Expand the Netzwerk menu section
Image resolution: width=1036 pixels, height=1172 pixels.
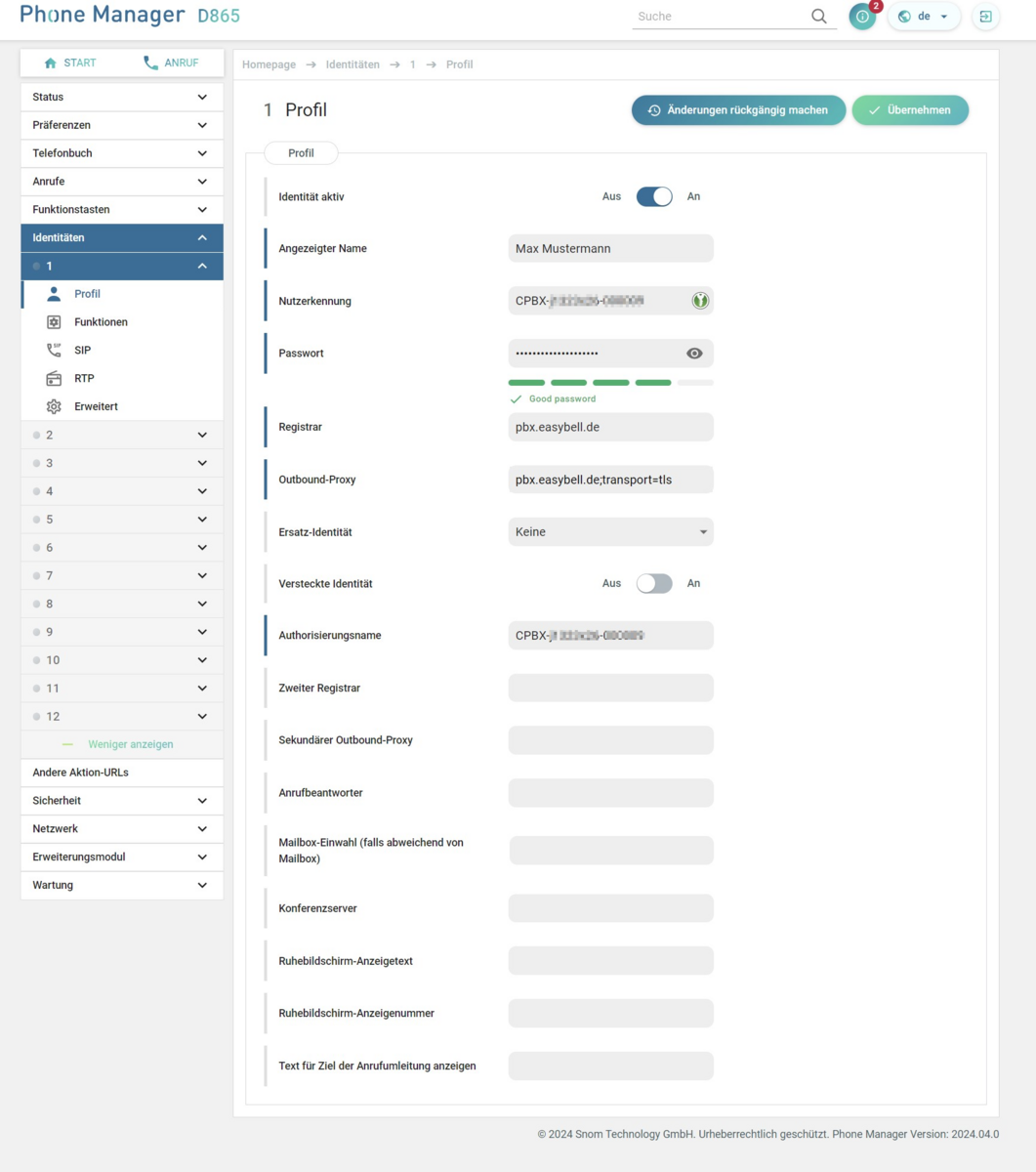[121, 828]
